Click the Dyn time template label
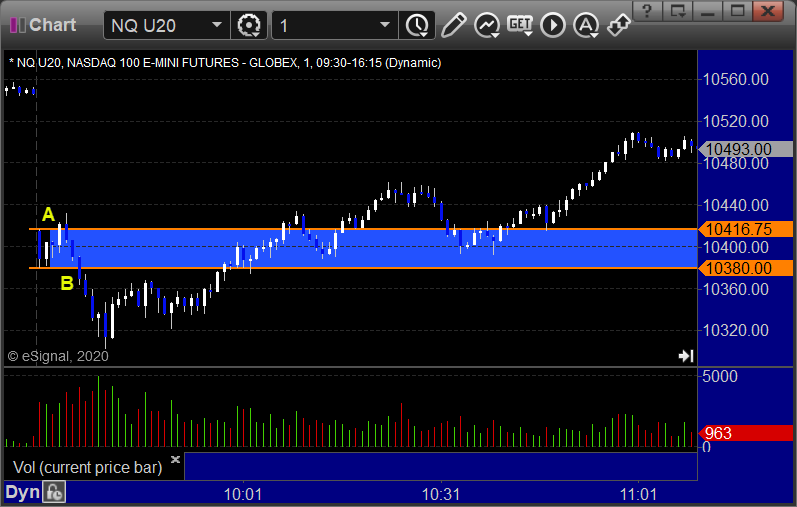797x507 pixels. pyautogui.click(x=22, y=492)
